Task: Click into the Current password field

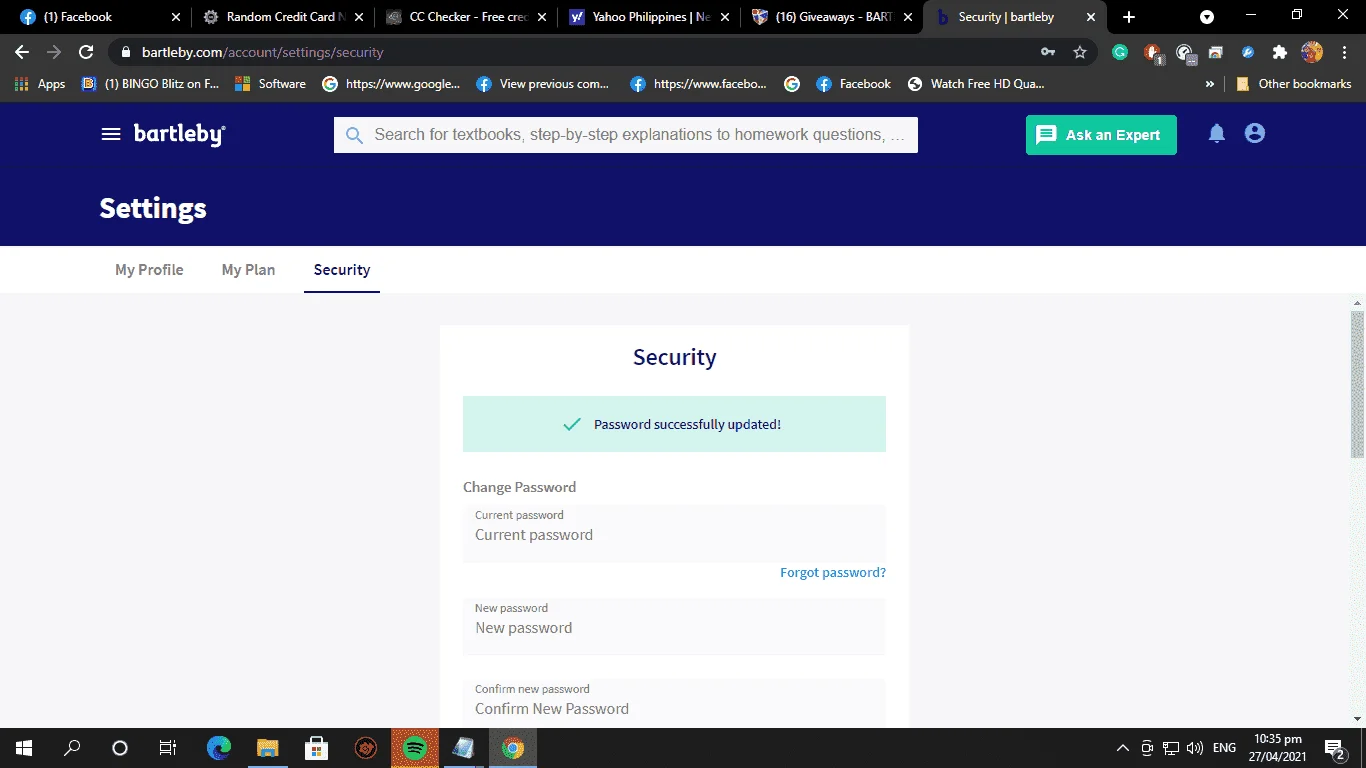Action: (674, 534)
